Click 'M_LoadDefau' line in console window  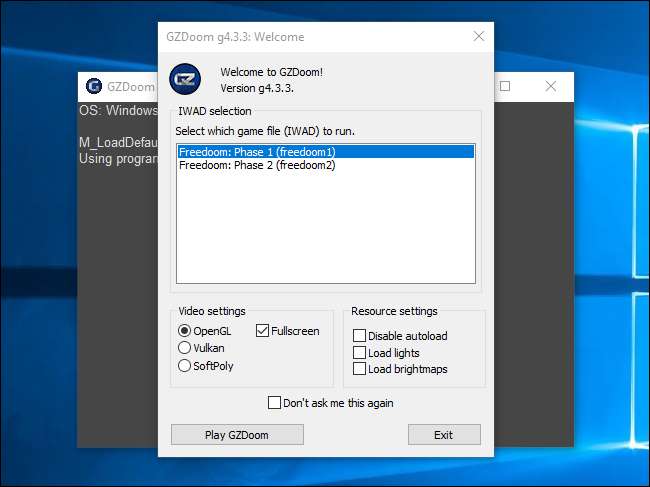pos(118,143)
